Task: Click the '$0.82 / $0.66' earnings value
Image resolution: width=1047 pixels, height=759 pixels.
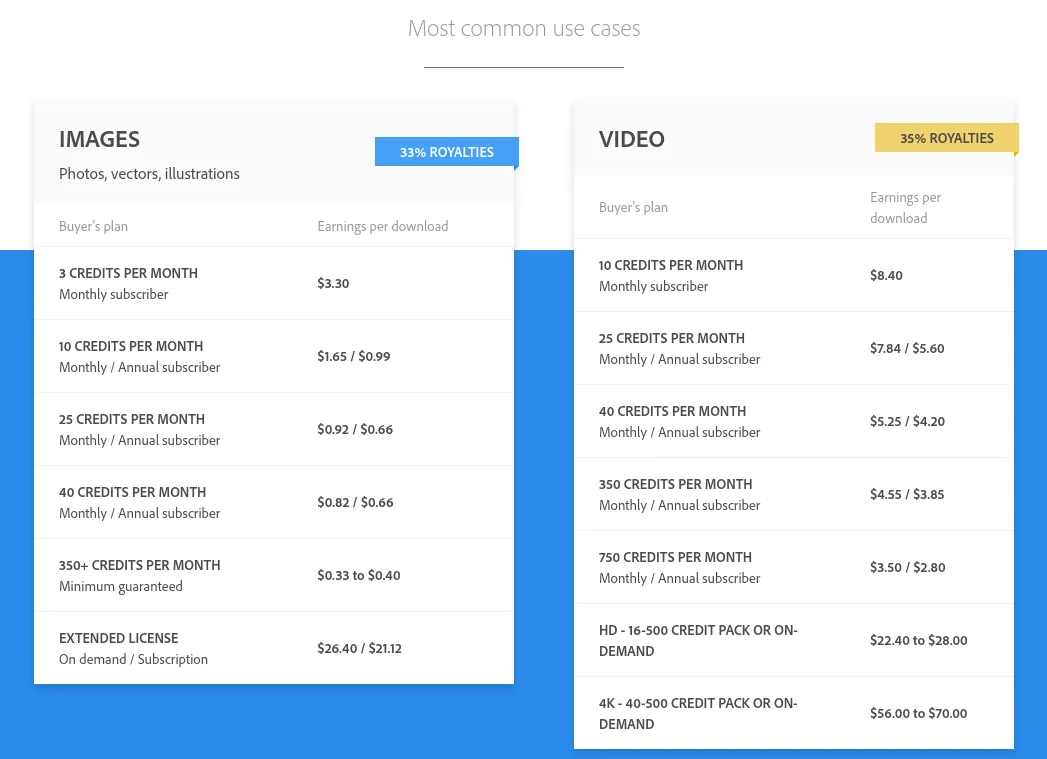Action: coord(355,502)
